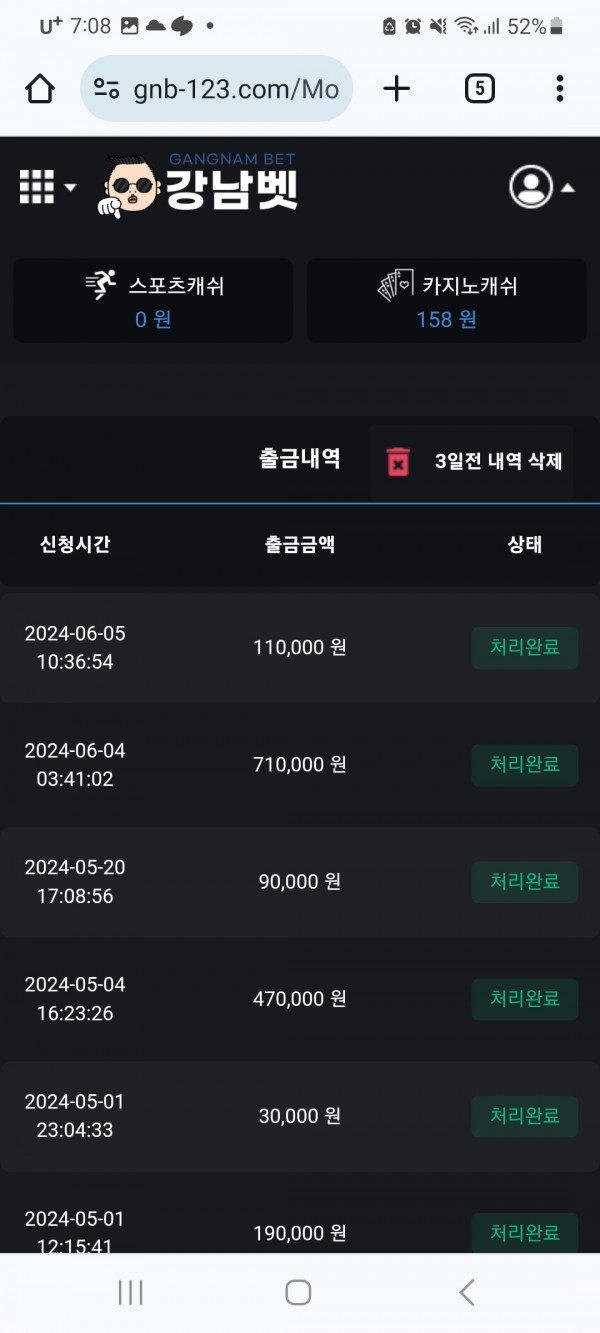Open the browser three-dot menu
This screenshot has width=600, height=1333.
[x=559, y=89]
